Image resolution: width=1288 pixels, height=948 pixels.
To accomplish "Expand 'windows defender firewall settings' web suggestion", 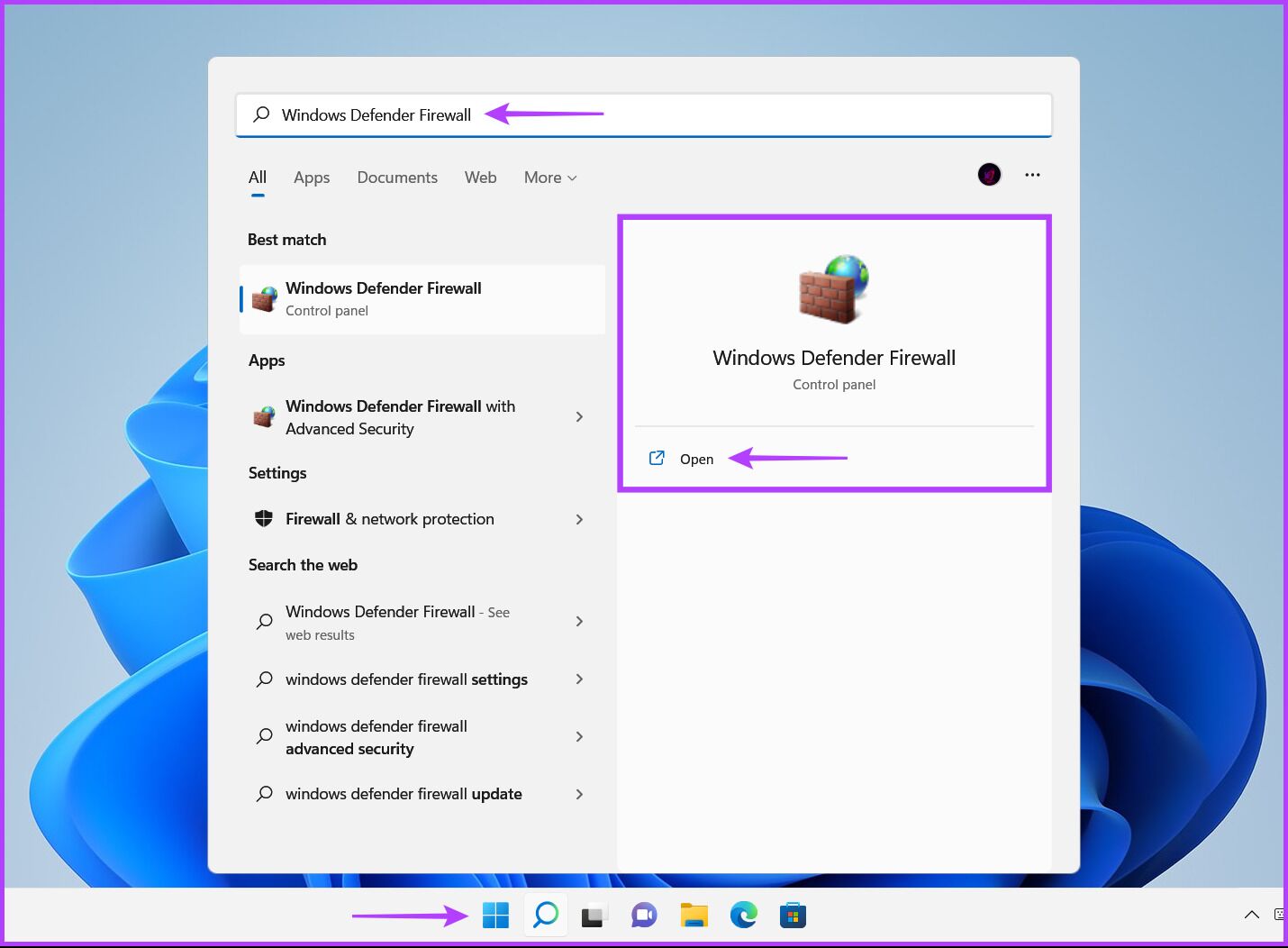I will (x=579, y=679).
